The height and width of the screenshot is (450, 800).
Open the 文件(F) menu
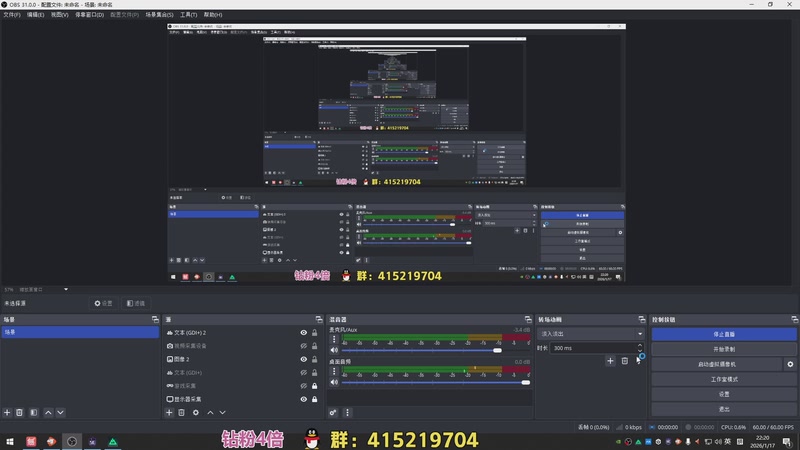pos(12,15)
